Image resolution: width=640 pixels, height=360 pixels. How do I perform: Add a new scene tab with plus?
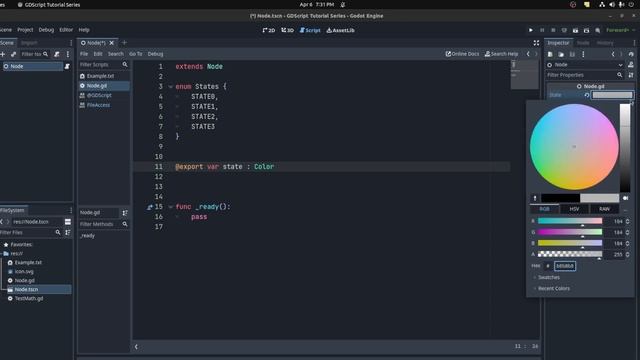(x=124, y=42)
